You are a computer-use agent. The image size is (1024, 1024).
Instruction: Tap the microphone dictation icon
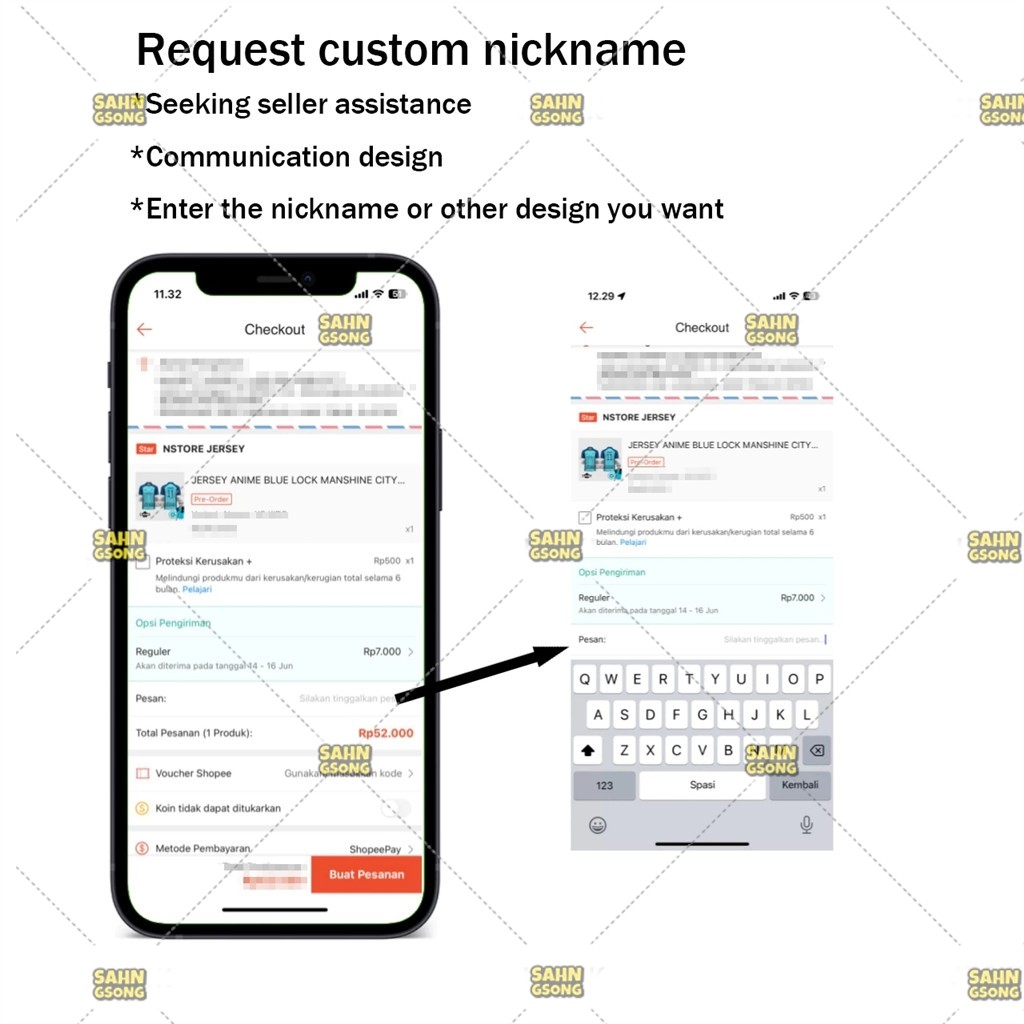click(x=806, y=825)
